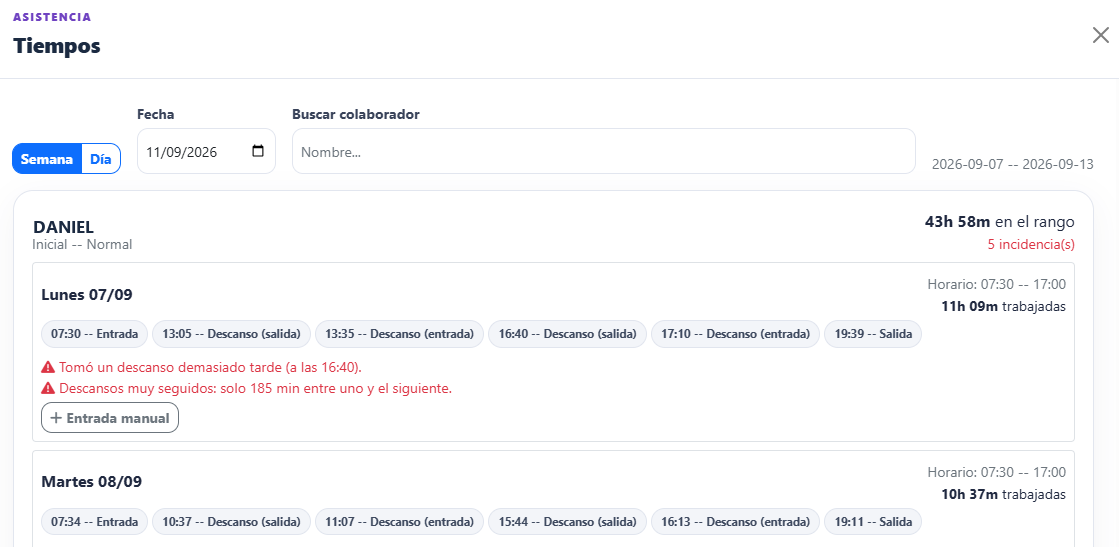The image size is (1119, 547).
Task: Switch to Semana view
Action: [x=47, y=159]
